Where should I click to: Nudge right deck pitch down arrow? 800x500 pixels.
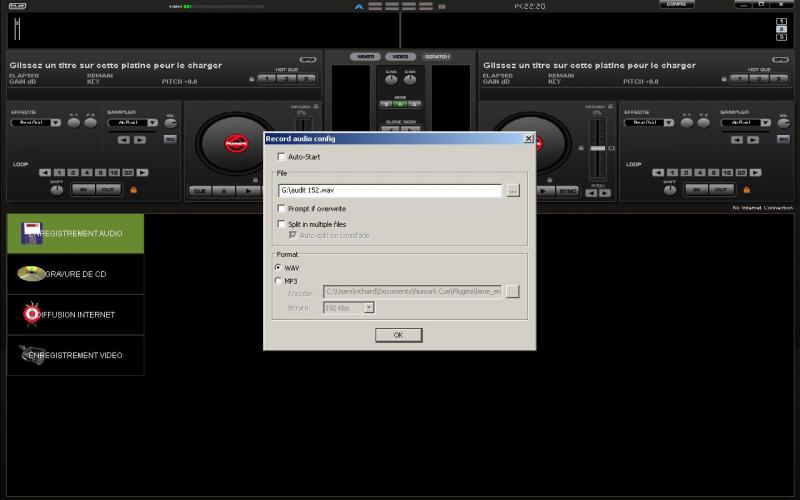point(591,193)
